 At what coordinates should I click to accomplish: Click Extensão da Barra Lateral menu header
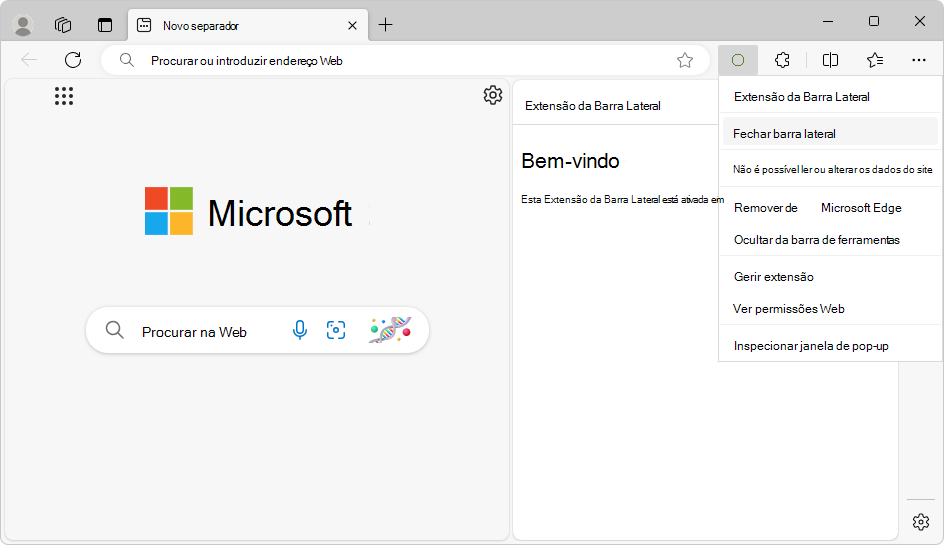(x=801, y=97)
